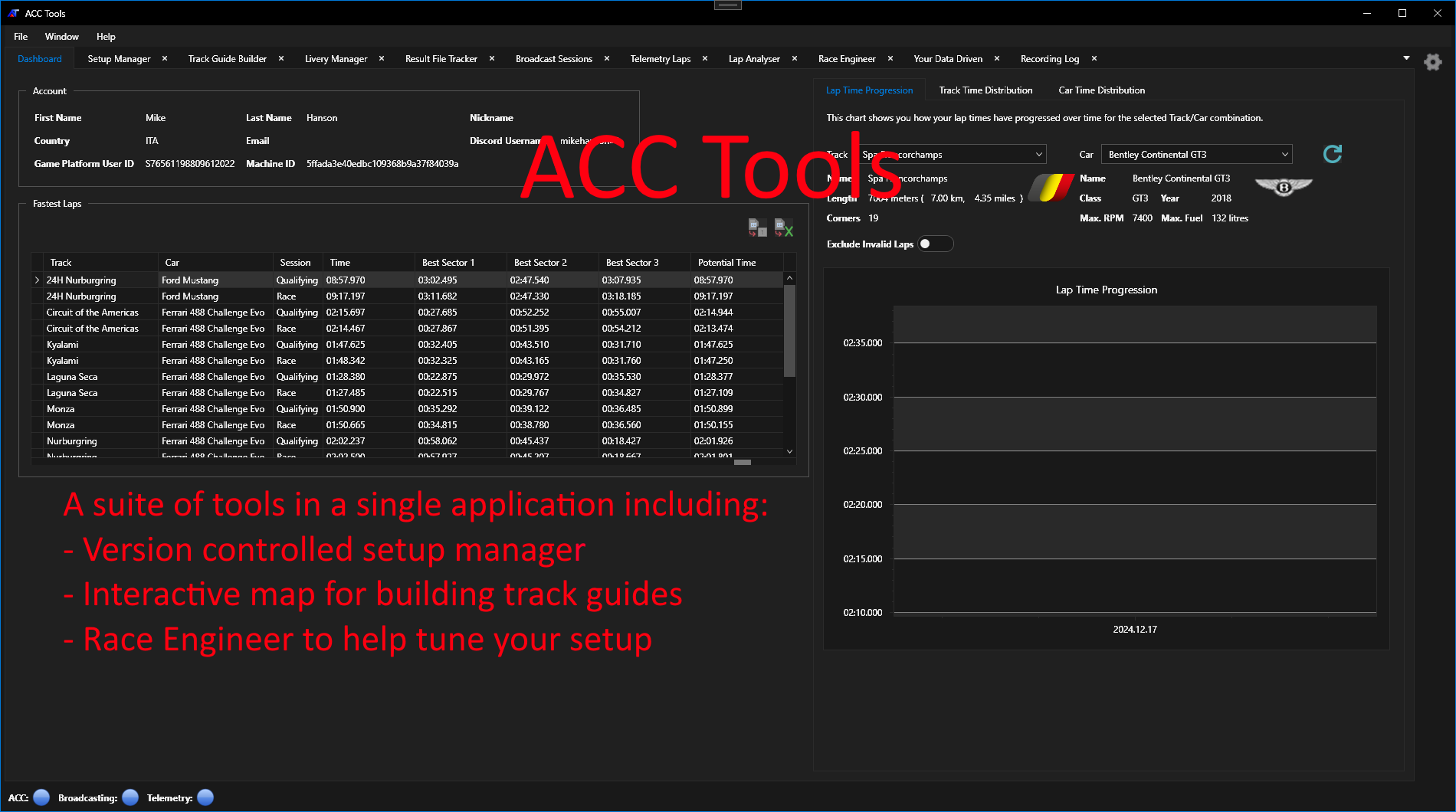Open the Window menu
The image size is (1456, 812).
(x=61, y=36)
